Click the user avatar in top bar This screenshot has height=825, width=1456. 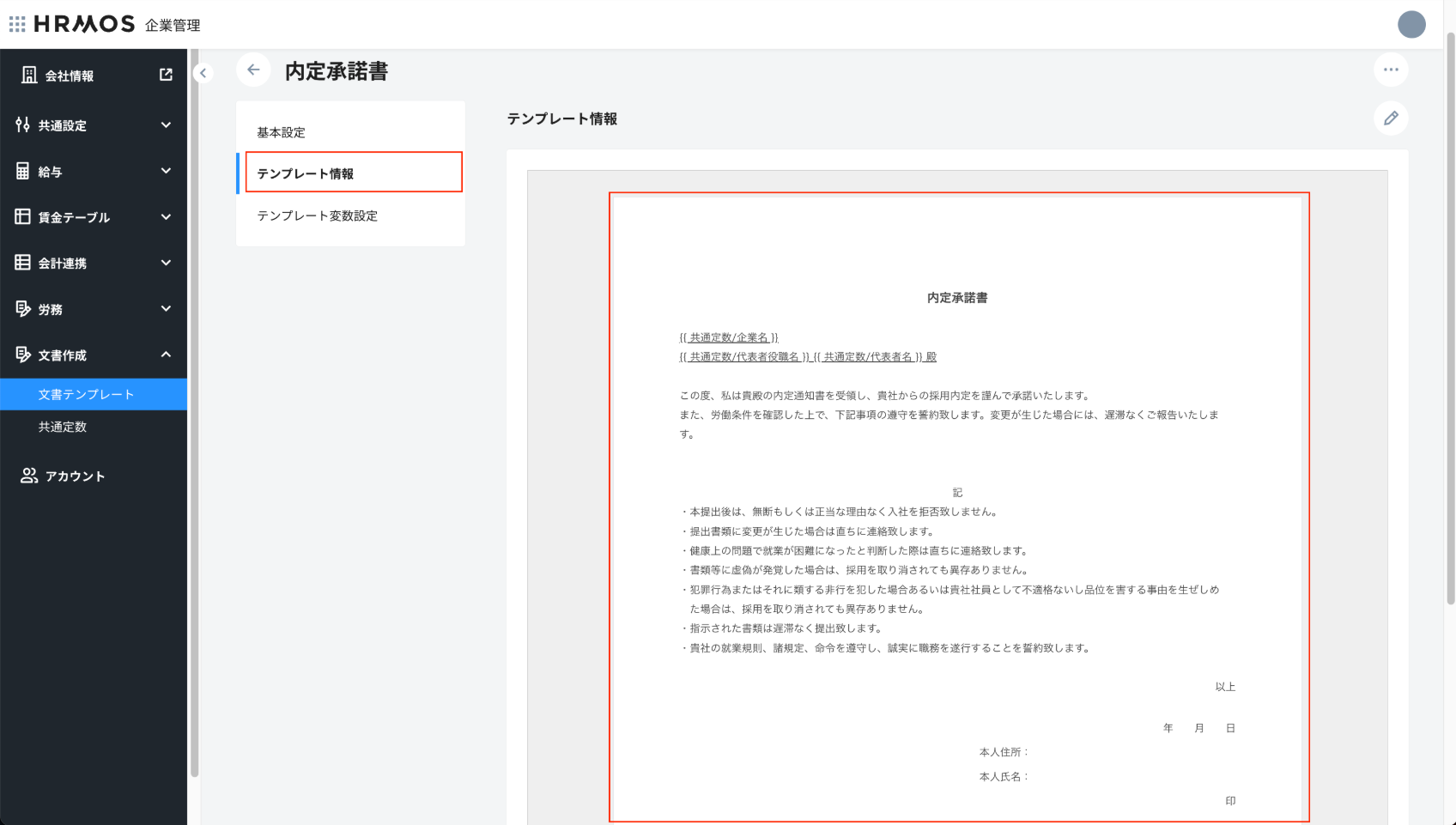pyautogui.click(x=1410, y=24)
